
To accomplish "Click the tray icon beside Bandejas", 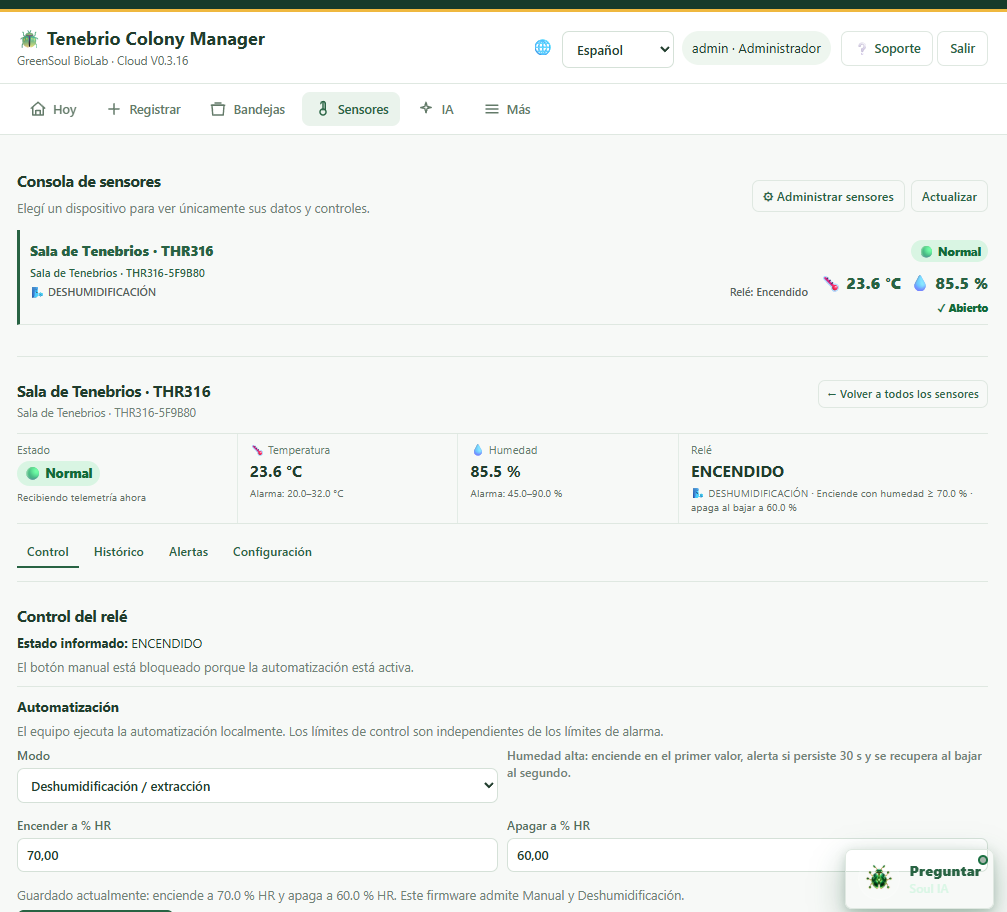I will (x=218, y=109).
